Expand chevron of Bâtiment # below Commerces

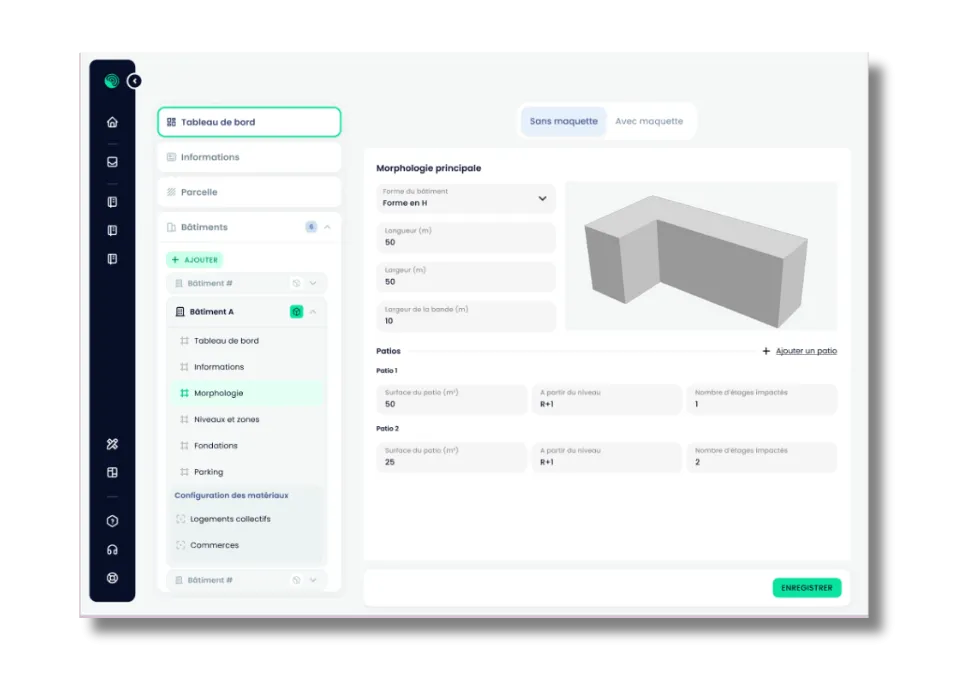(x=313, y=580)
